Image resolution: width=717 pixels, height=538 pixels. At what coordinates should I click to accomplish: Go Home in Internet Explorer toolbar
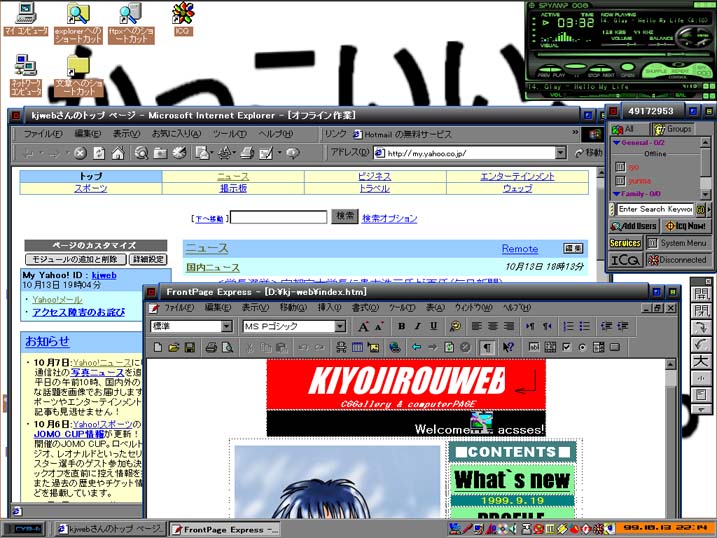coord(118,153)
